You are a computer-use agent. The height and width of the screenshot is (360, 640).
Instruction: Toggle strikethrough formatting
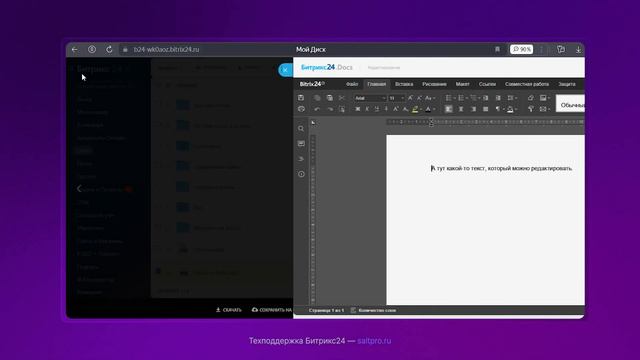pos(386,109)
